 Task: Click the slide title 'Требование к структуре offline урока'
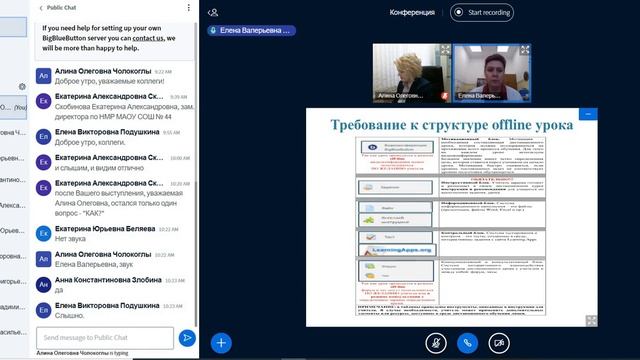click(451, 124)
